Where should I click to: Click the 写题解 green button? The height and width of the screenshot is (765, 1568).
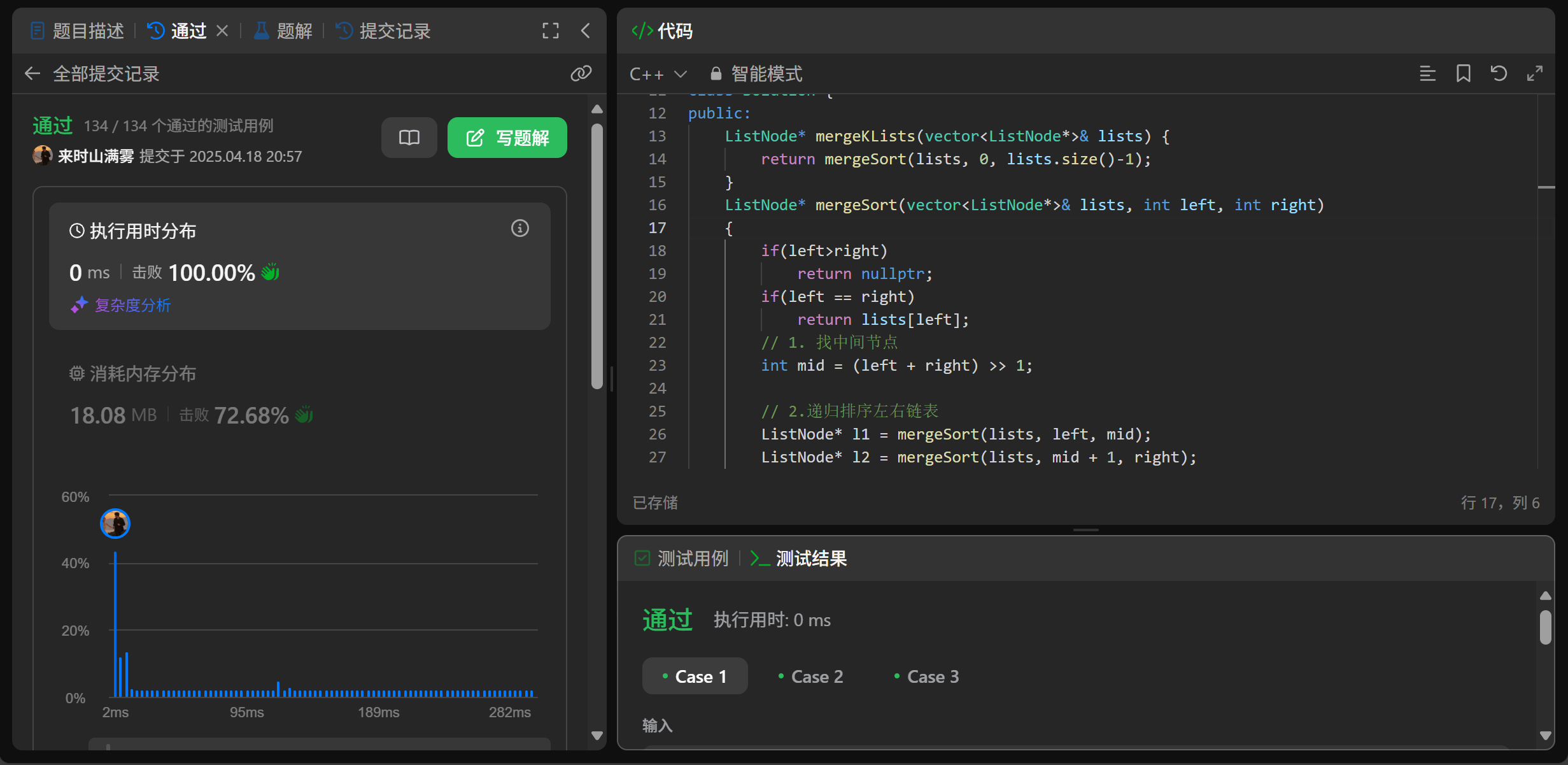pos(507,138)
